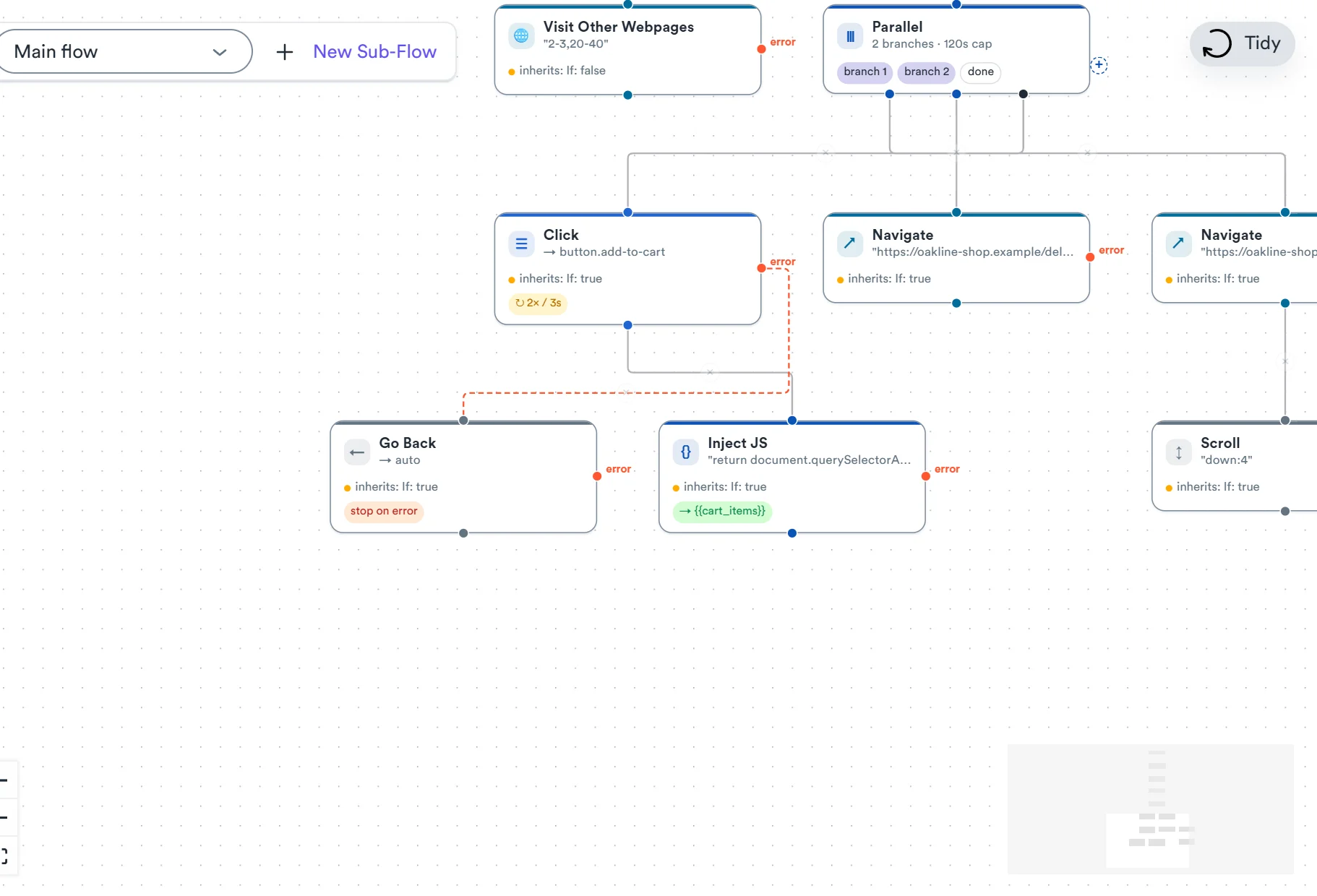Click the Inject JS bottom output port
This screenshot has height=896, width=1317.
click(792, 533)
